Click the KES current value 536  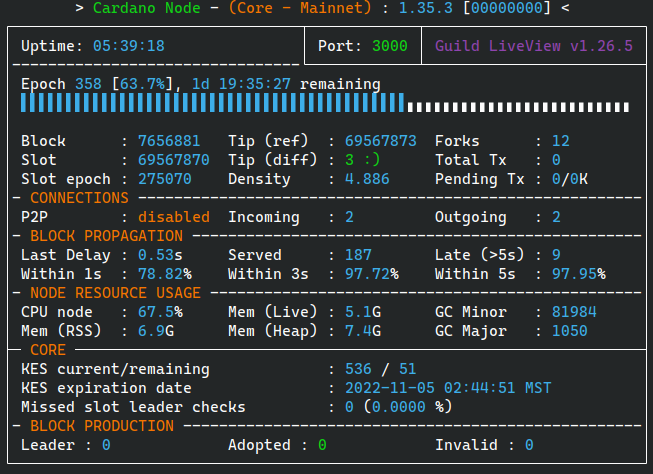[x=358, y=369]
